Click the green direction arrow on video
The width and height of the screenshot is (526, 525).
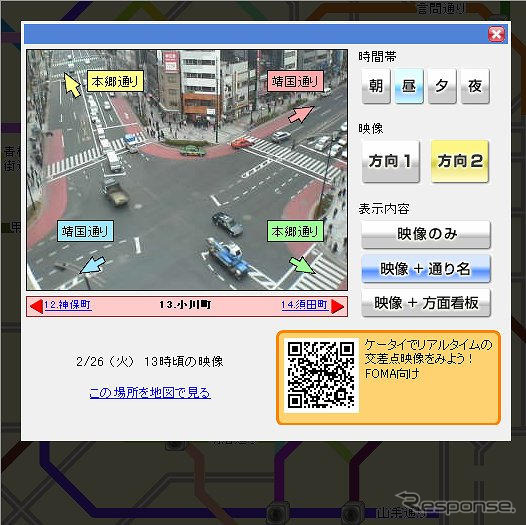click(302, 265)
